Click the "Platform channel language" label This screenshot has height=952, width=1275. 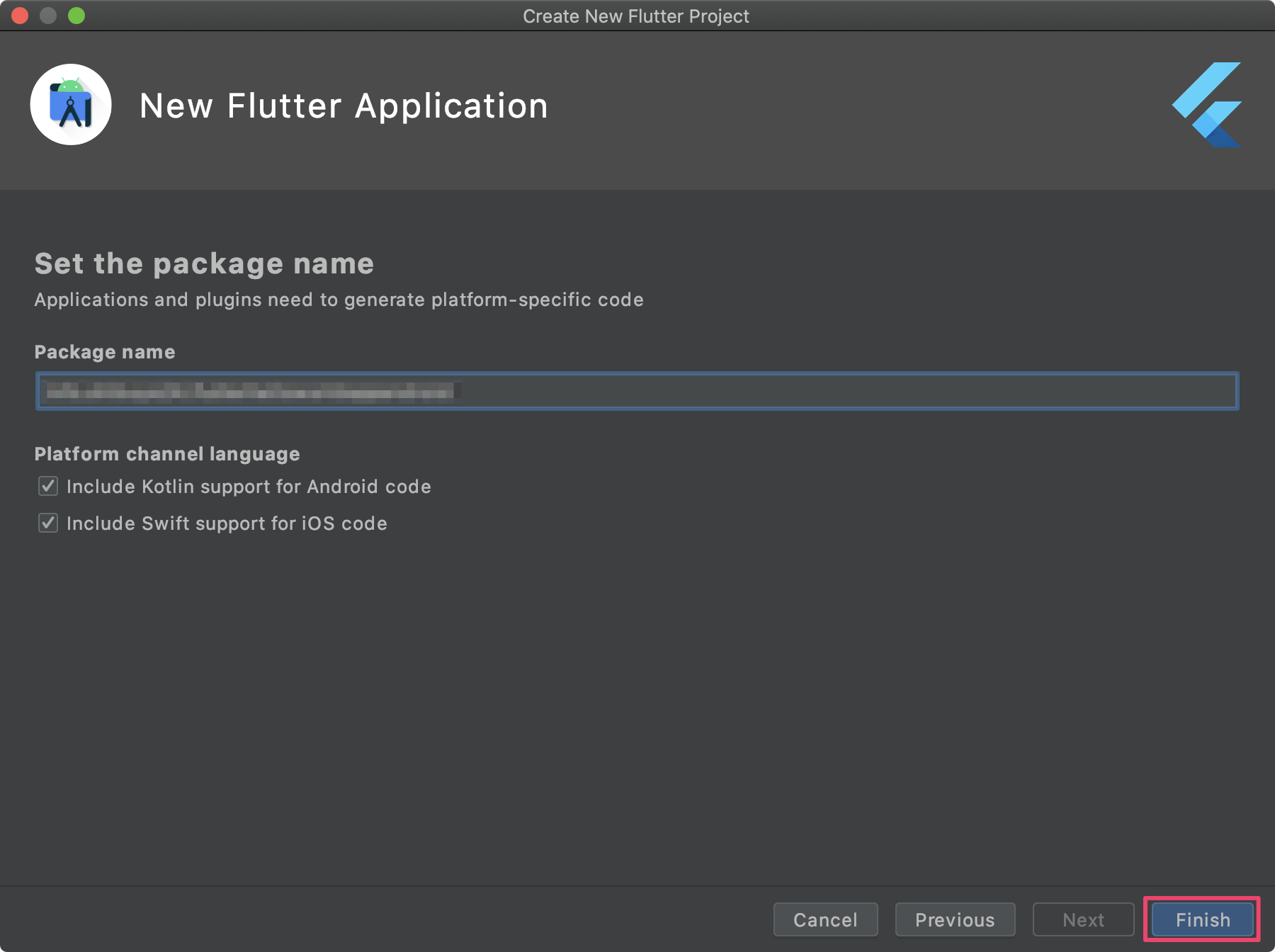pyautogui.click(x=167, y=453)
